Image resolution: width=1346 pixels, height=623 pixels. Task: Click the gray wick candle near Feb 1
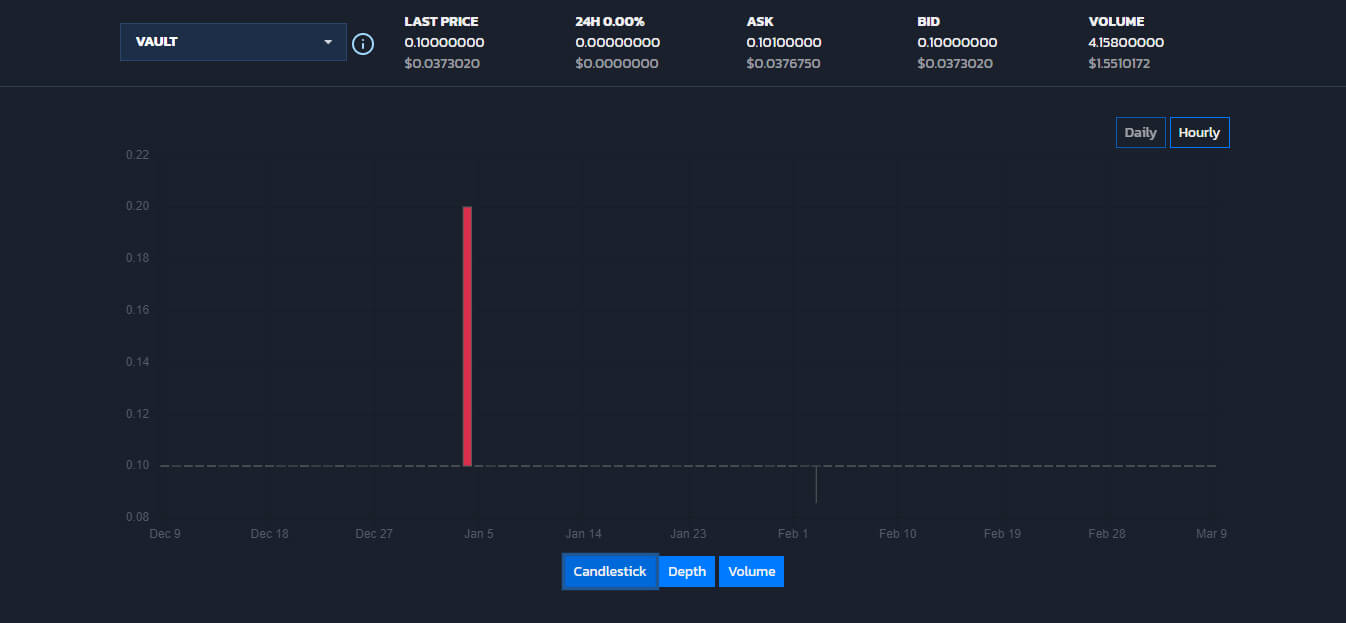click(x=816, y=484)
